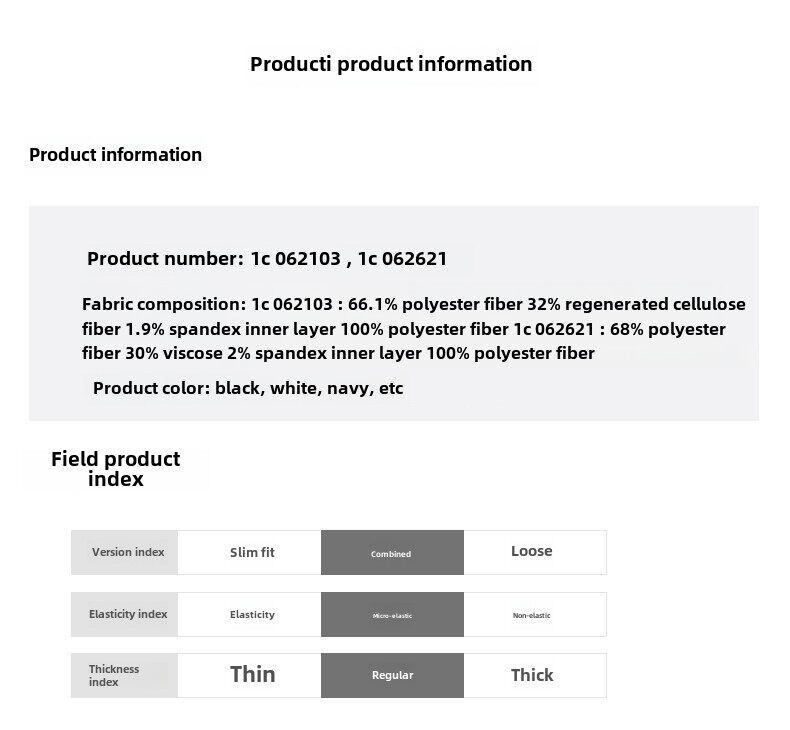This screenshot has width=790, height=730.
Task: Pick the "Elasticity" option cell
Action: tap(252, 615)
